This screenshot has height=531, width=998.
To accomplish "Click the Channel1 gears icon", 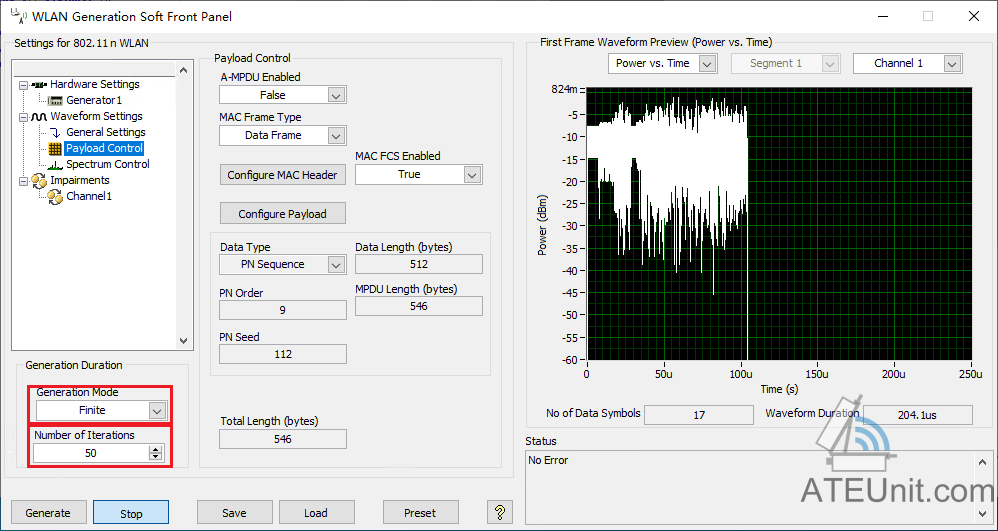I will (55, 196).
